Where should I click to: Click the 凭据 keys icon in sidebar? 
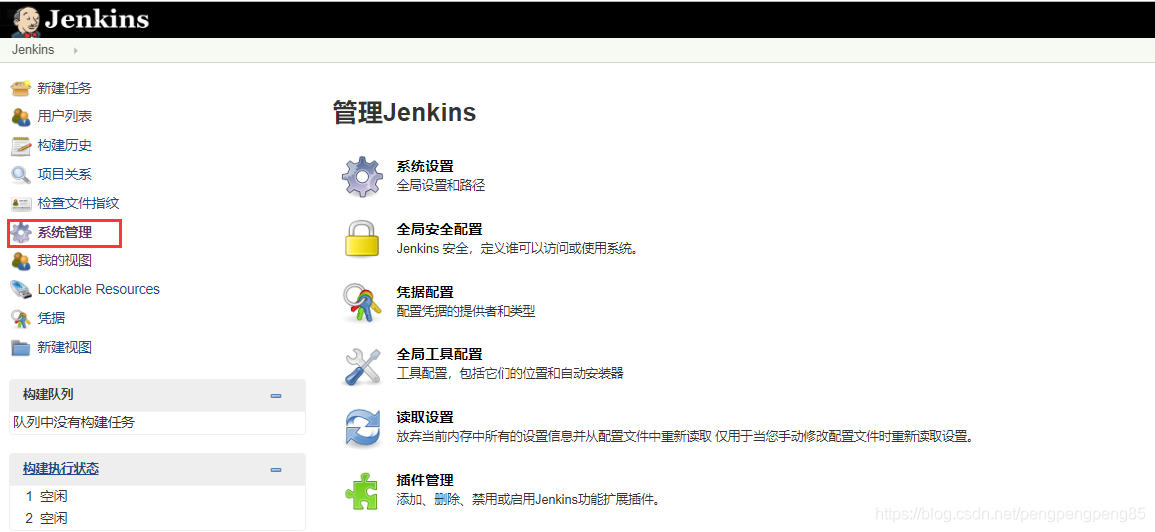click(x=21, y=318)
